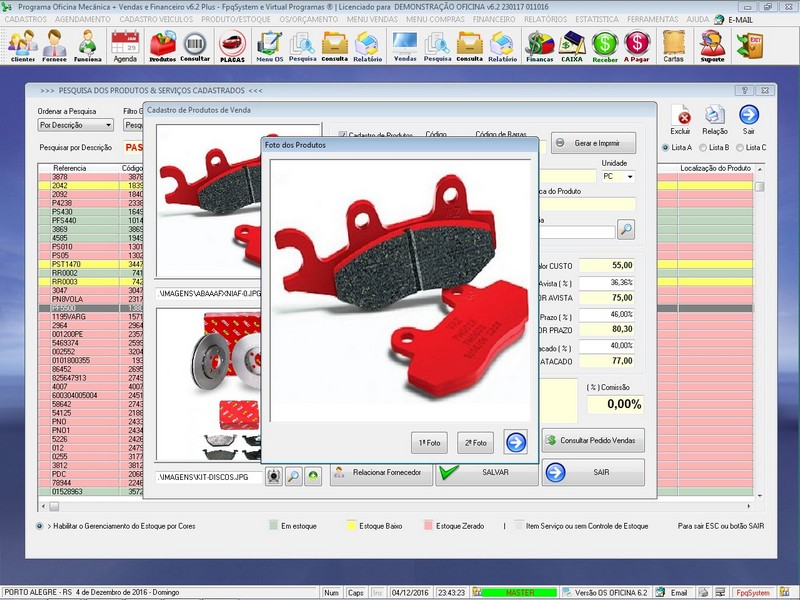This screenshot has height=600, width=800.
Task: Click the Pesquisa icon next to Menu OS
Action: coord(303,46)
